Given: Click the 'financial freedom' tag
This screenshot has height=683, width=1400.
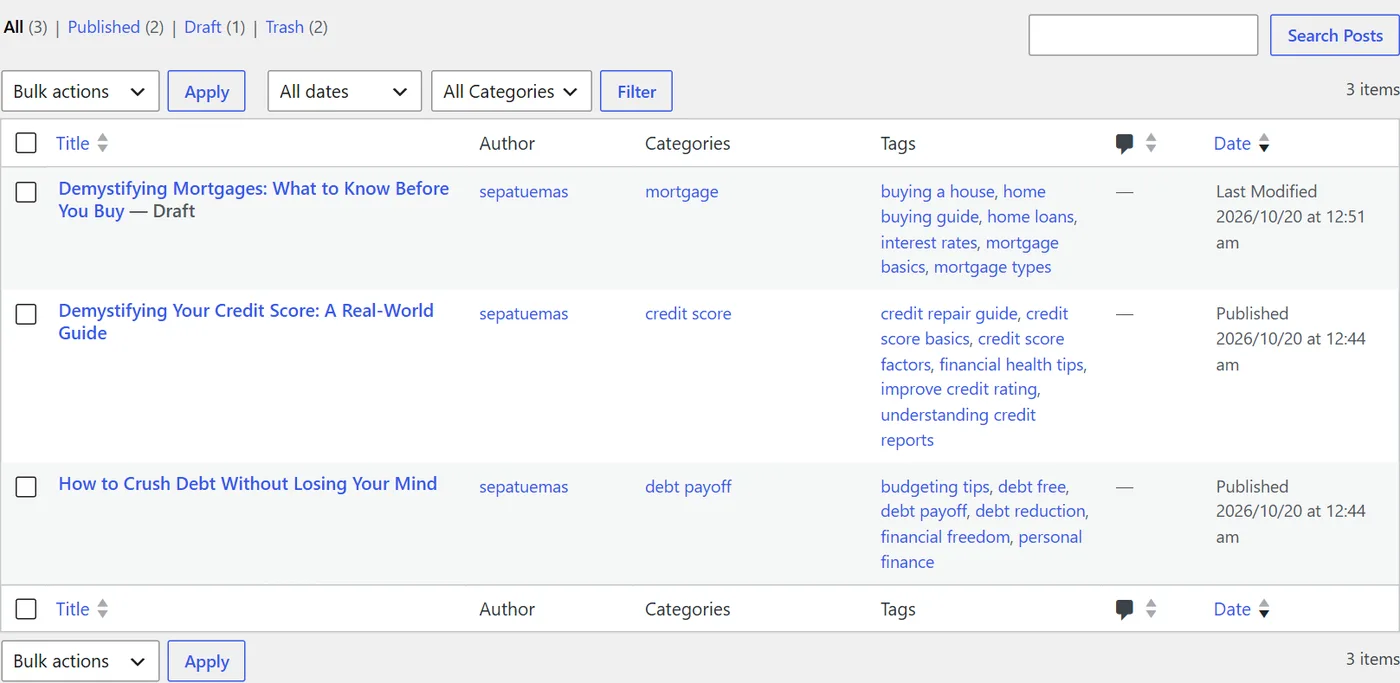Looking at the screenshot, I should (x=945, y=537).
